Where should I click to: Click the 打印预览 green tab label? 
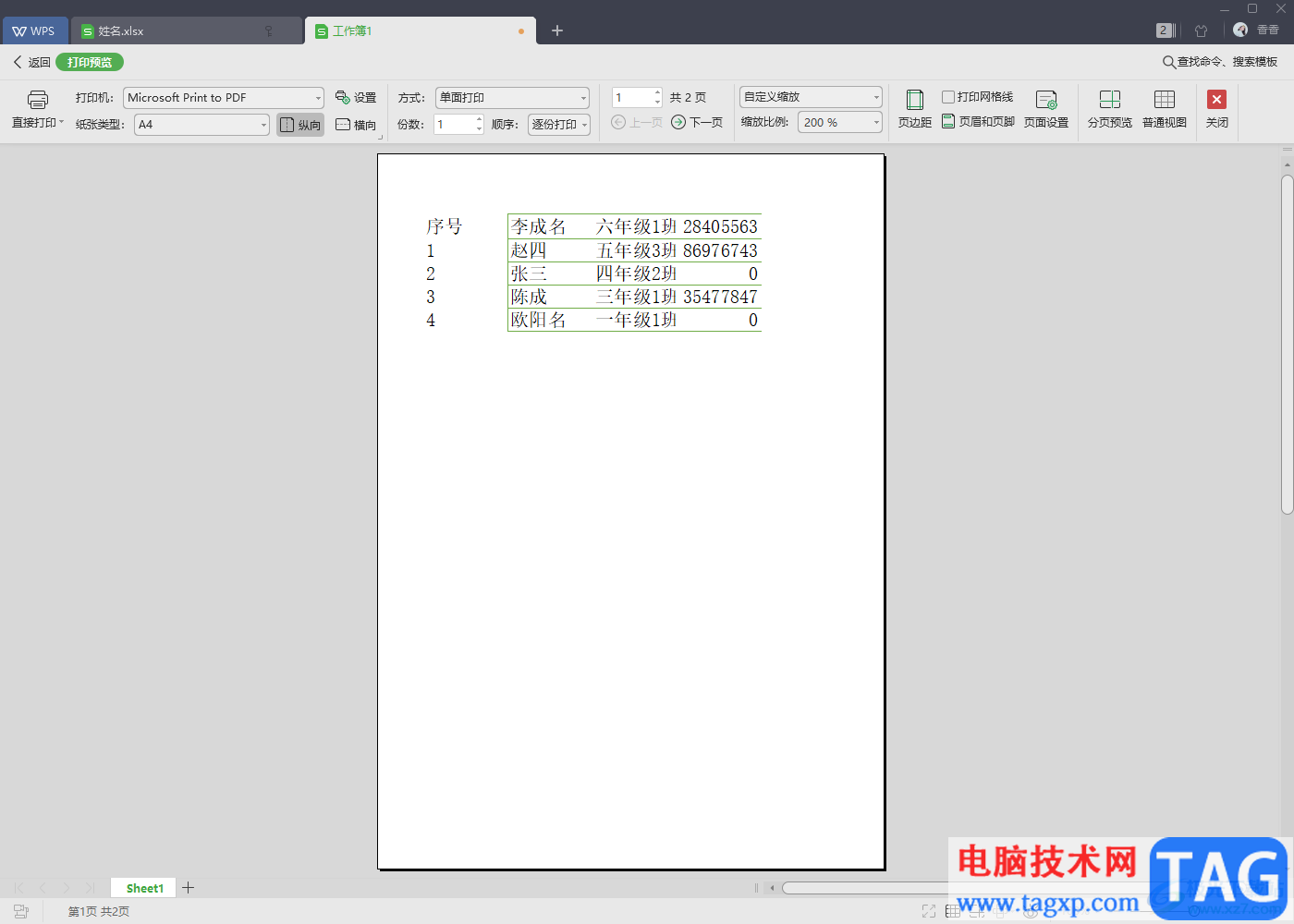(x=90, y=62)
